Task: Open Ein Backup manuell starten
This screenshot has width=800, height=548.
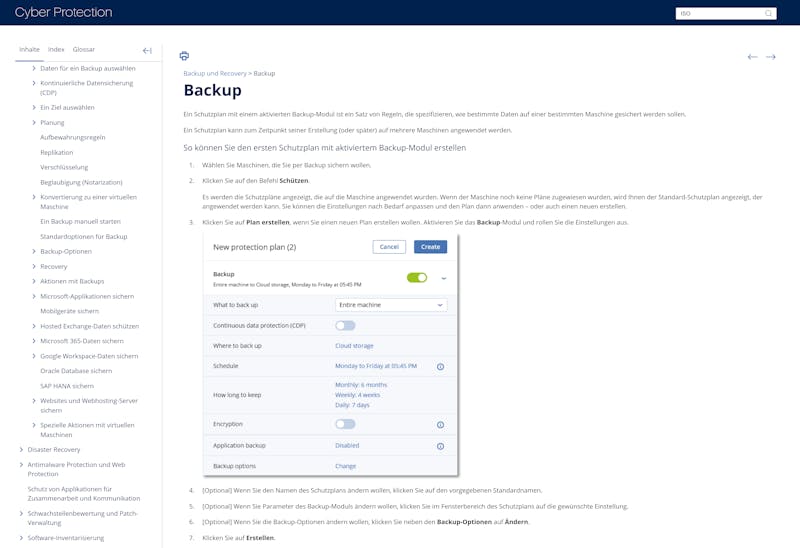Action: [81, 221]
